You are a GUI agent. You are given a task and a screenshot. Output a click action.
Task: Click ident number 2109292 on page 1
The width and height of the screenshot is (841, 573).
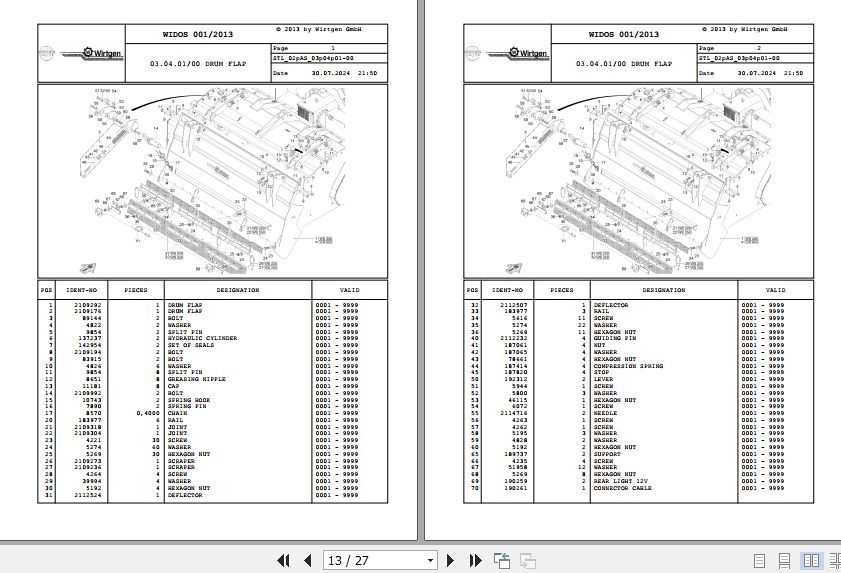click(87, 305)
